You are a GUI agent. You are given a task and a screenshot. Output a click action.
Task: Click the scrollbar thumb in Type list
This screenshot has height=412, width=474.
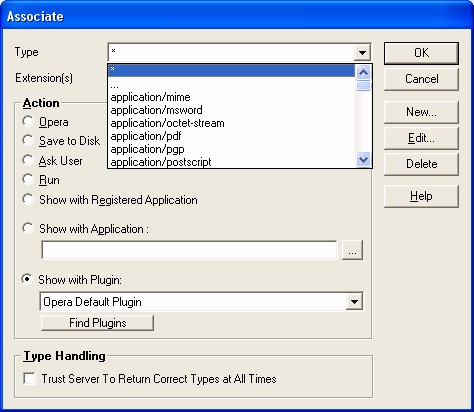pyautogui.click(x=363, y=85)
